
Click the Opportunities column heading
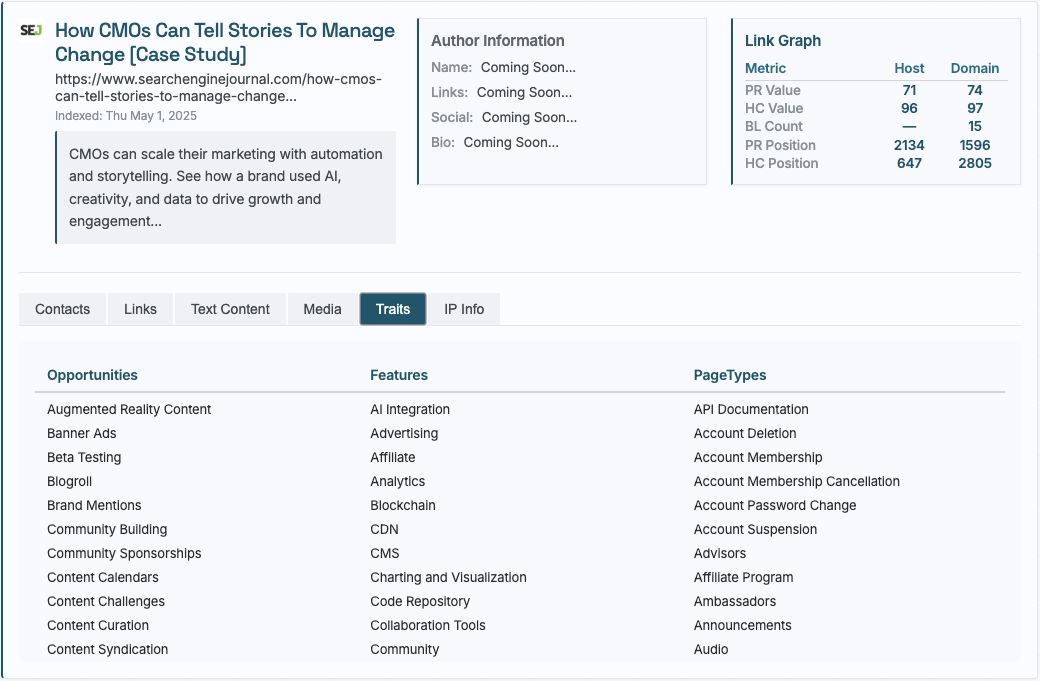(92, 375)
